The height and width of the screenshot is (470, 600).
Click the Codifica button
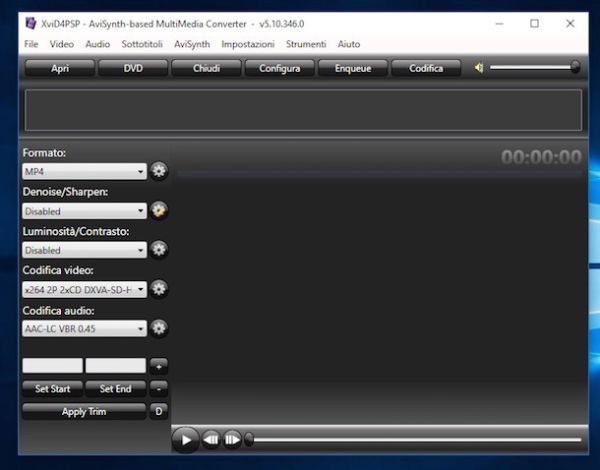point(426,69)
